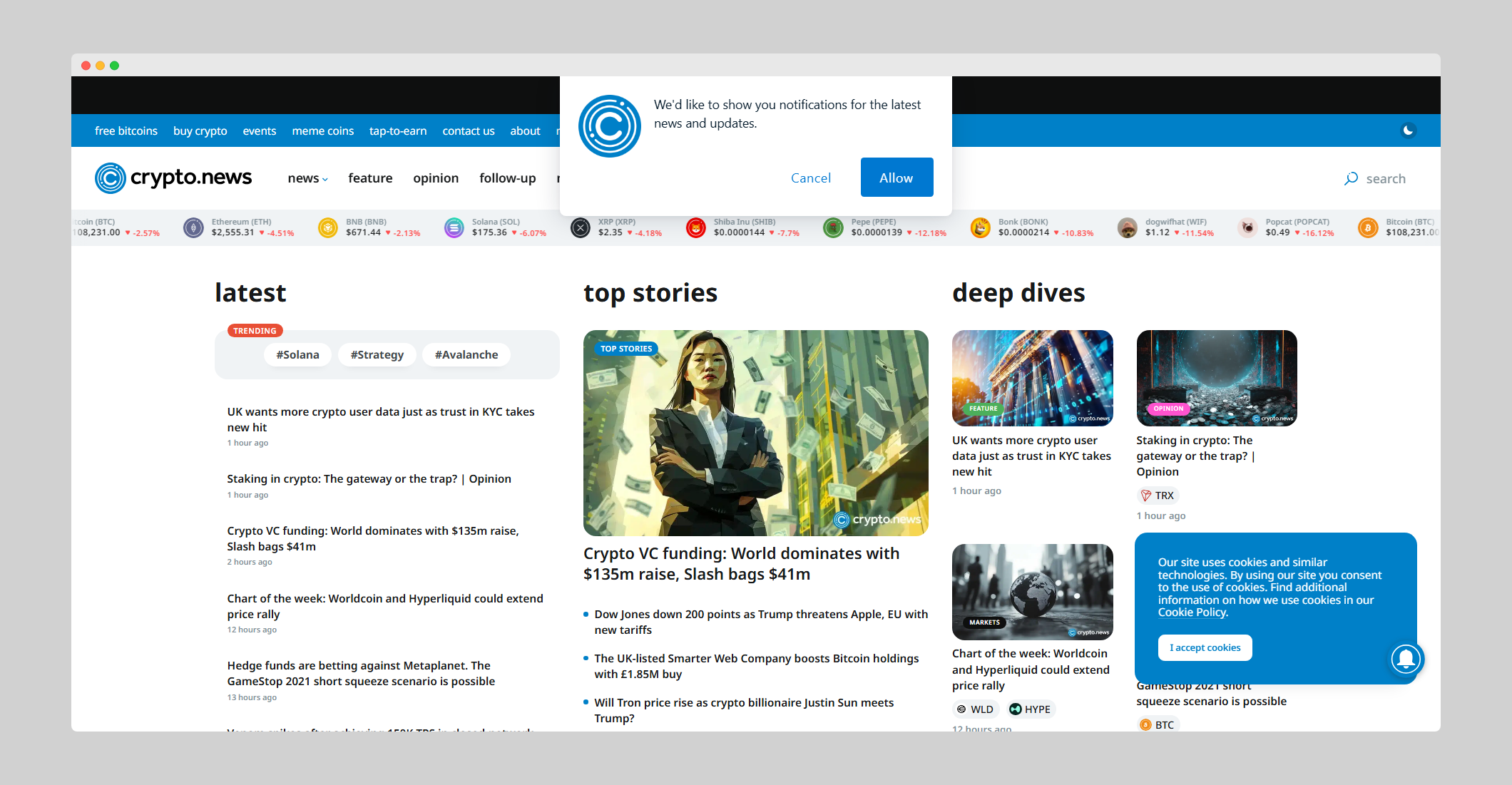Click the Bonk ticker coin icon
The image size is (1512, 785).
981,227
